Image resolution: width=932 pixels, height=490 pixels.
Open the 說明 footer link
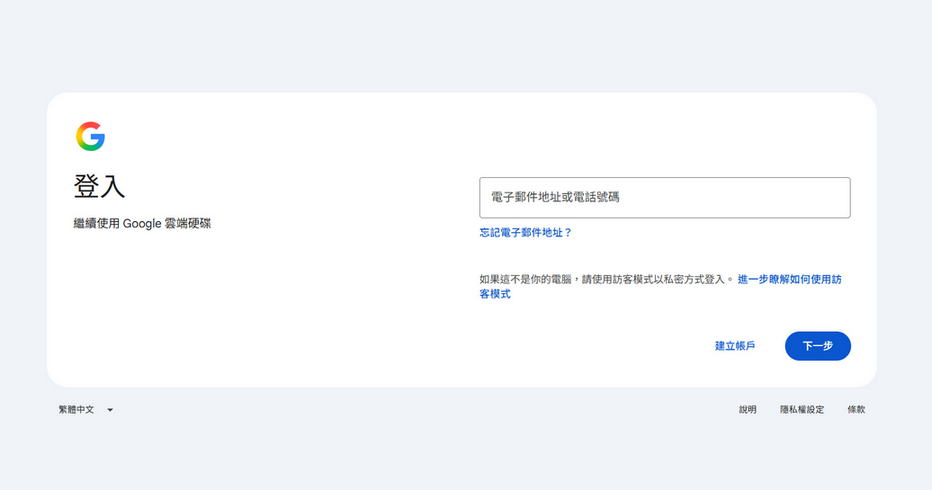click(748, 410)
